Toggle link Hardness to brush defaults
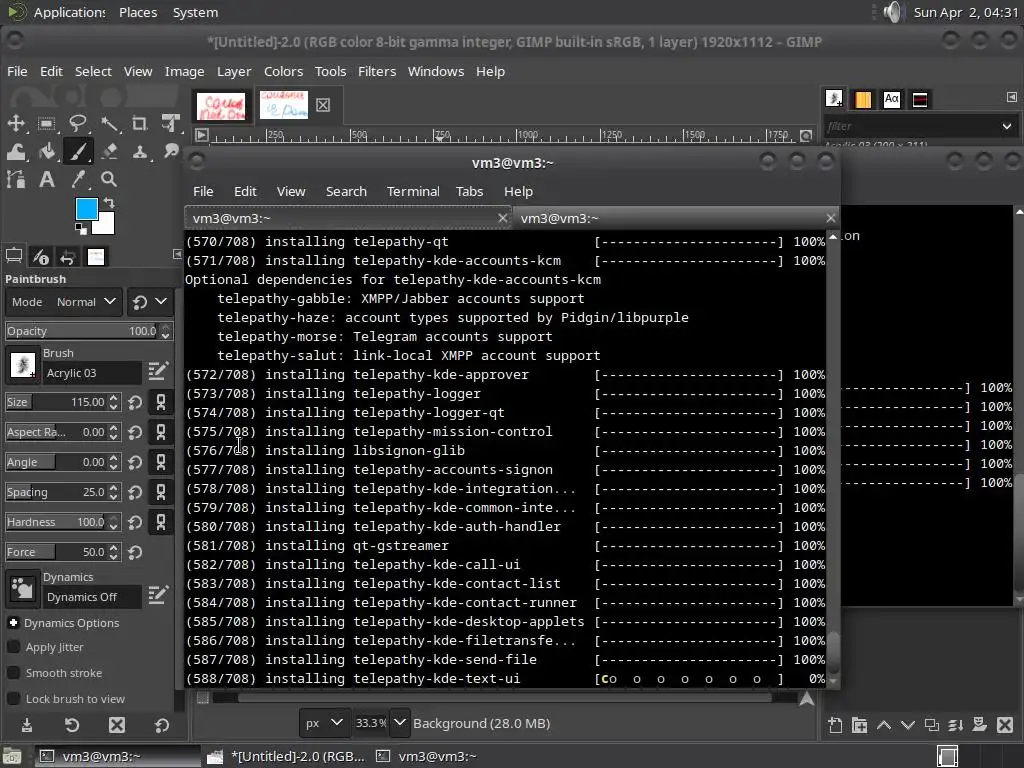Viewport: 1024px width, 768px height. coord(161,522)
